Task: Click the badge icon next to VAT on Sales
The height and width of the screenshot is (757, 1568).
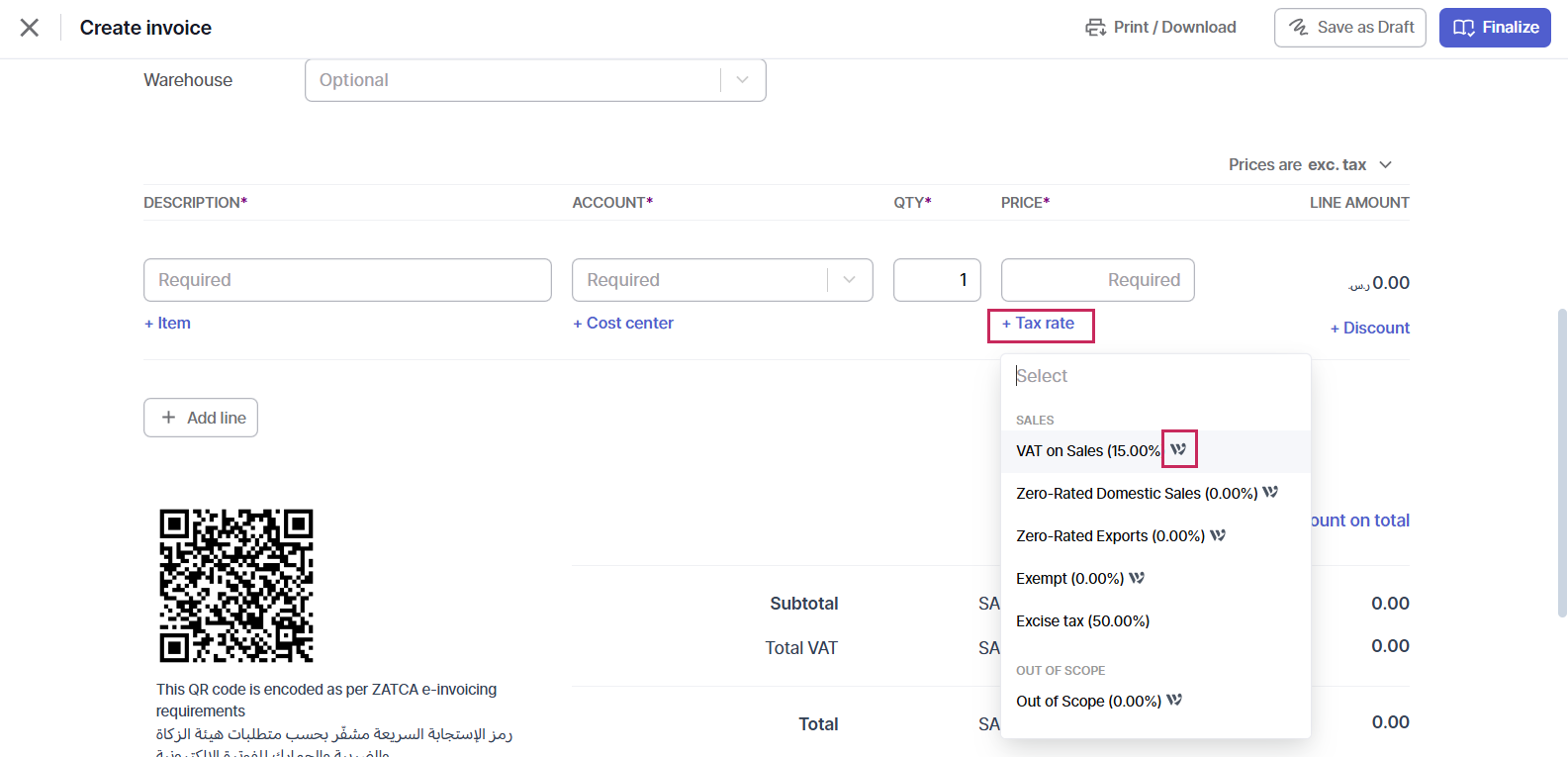Action: 1178,449
